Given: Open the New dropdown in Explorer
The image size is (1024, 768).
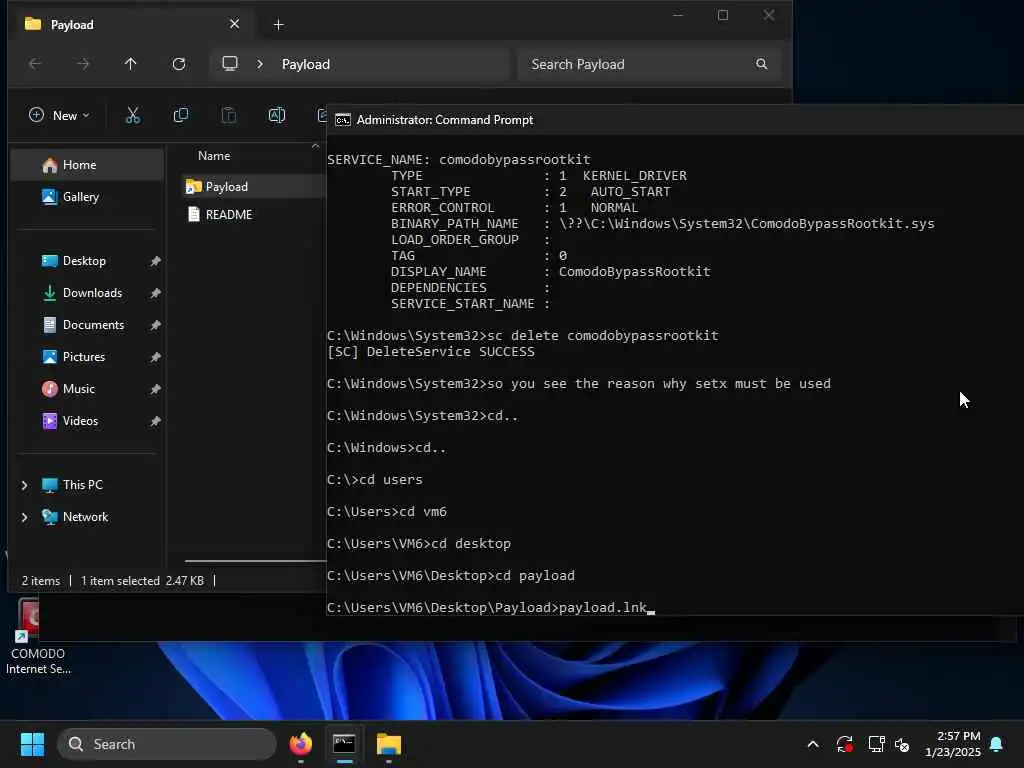Looking at the screenshot, I should (x=59, y=116).
